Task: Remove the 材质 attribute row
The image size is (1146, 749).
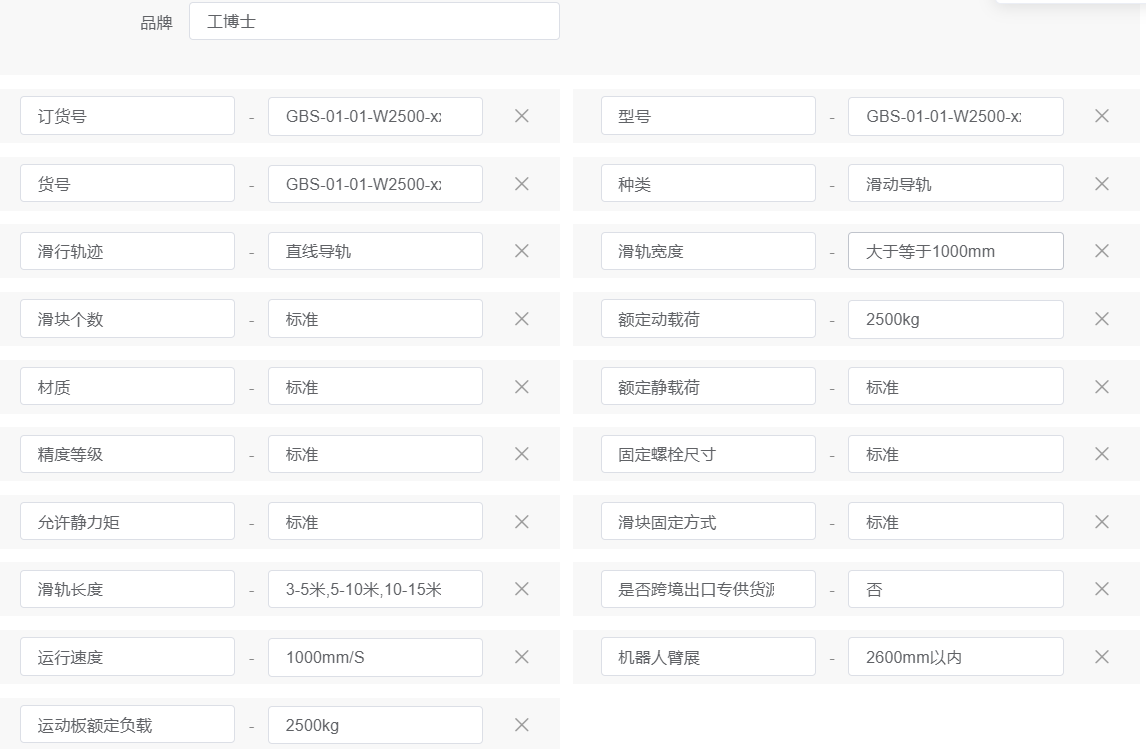Action: coord(521,386)
